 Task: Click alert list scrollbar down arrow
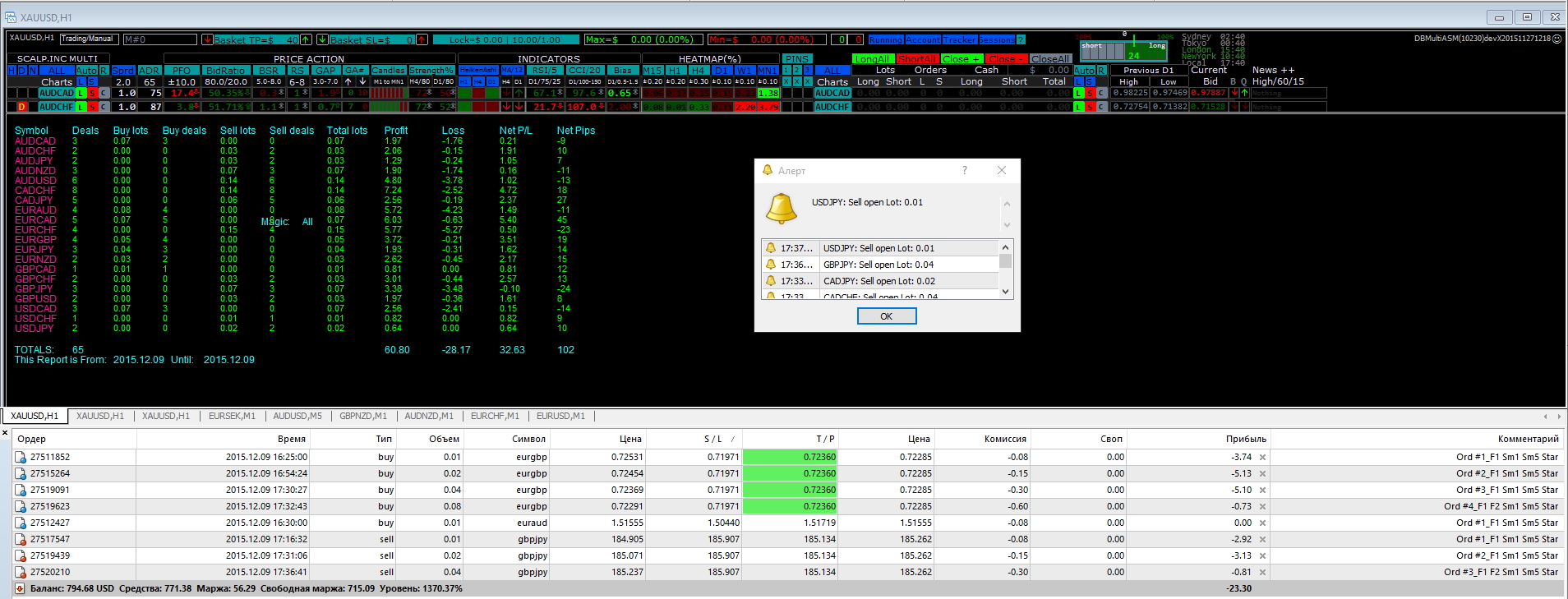(x=1005, y=292)
